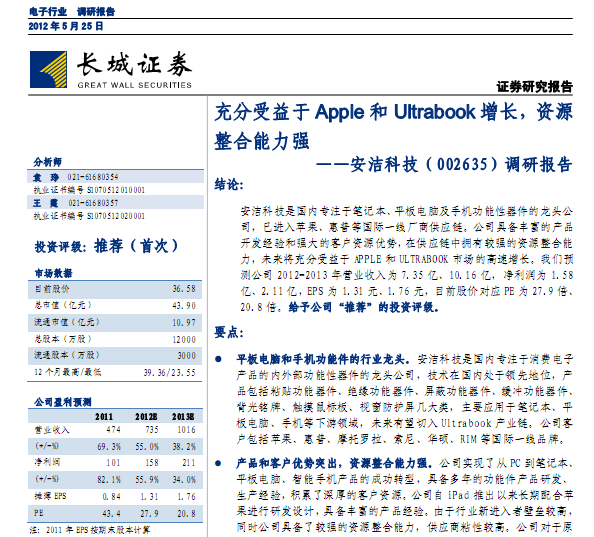Click the '市场数据' section heading
This screenshot has width=594, height=537.
[53, 273]
